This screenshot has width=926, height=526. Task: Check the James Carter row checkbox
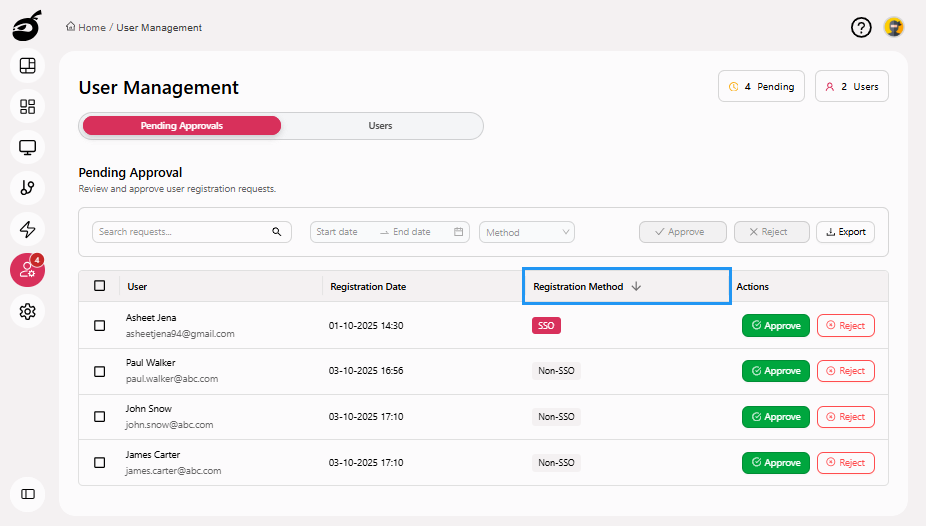[100, 463]
